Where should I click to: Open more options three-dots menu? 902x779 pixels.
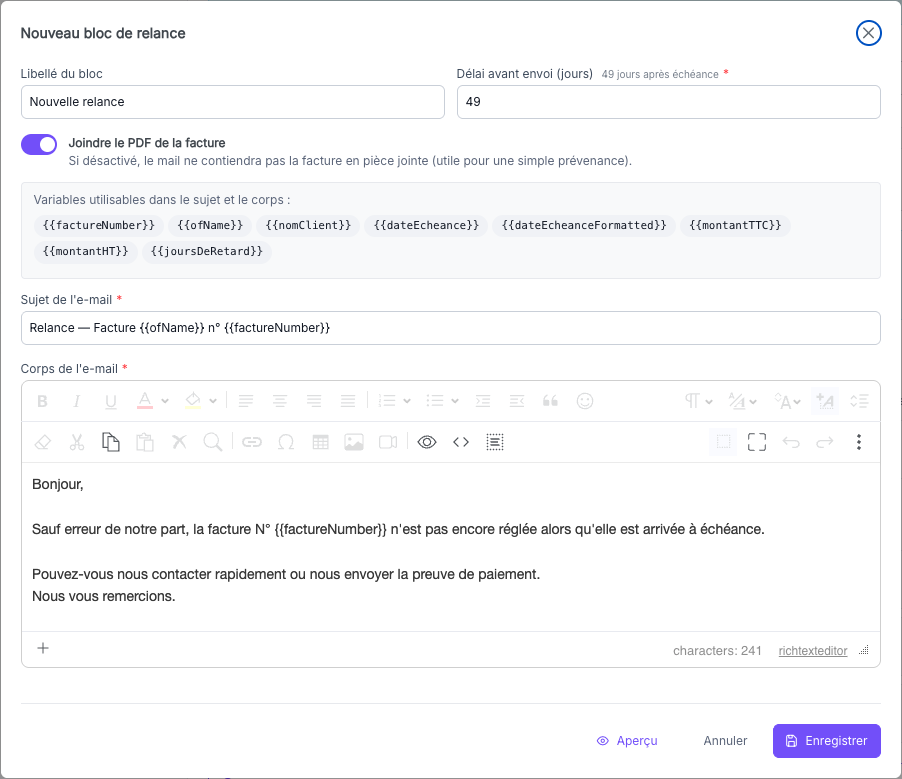pos(859,442)
